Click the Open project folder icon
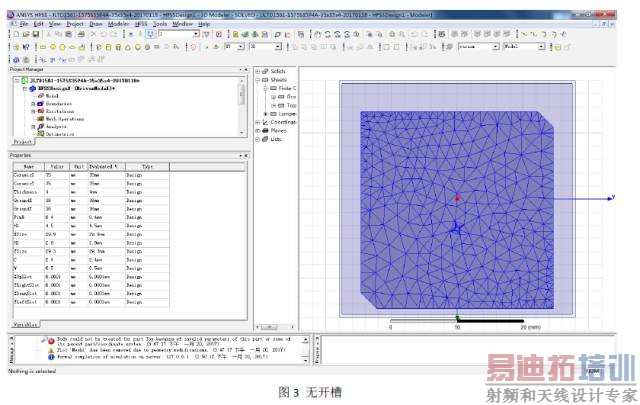This screenshot has width=640, height=405. pos(26,34)
